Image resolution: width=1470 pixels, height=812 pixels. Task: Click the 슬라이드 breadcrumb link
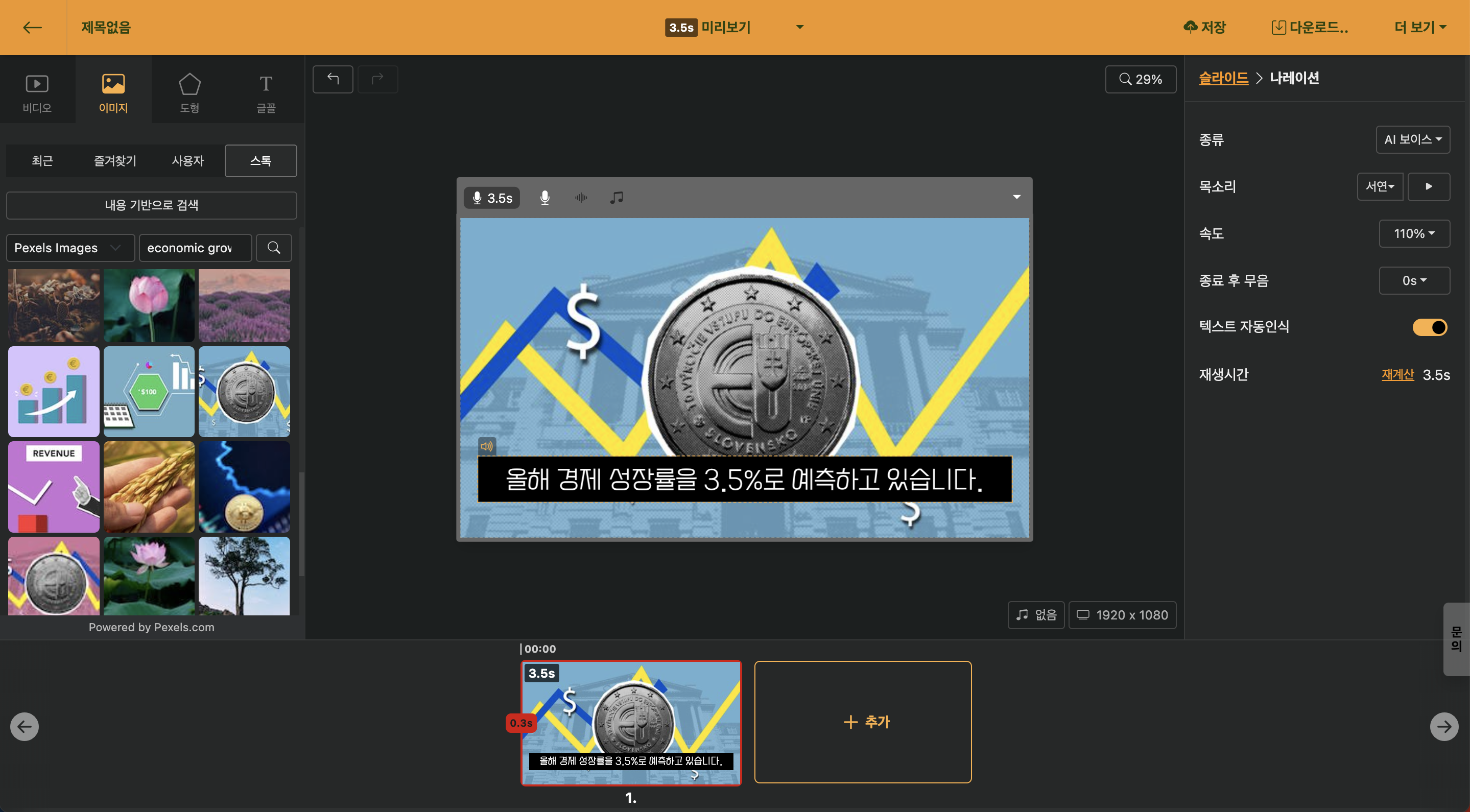point(1223,78)
